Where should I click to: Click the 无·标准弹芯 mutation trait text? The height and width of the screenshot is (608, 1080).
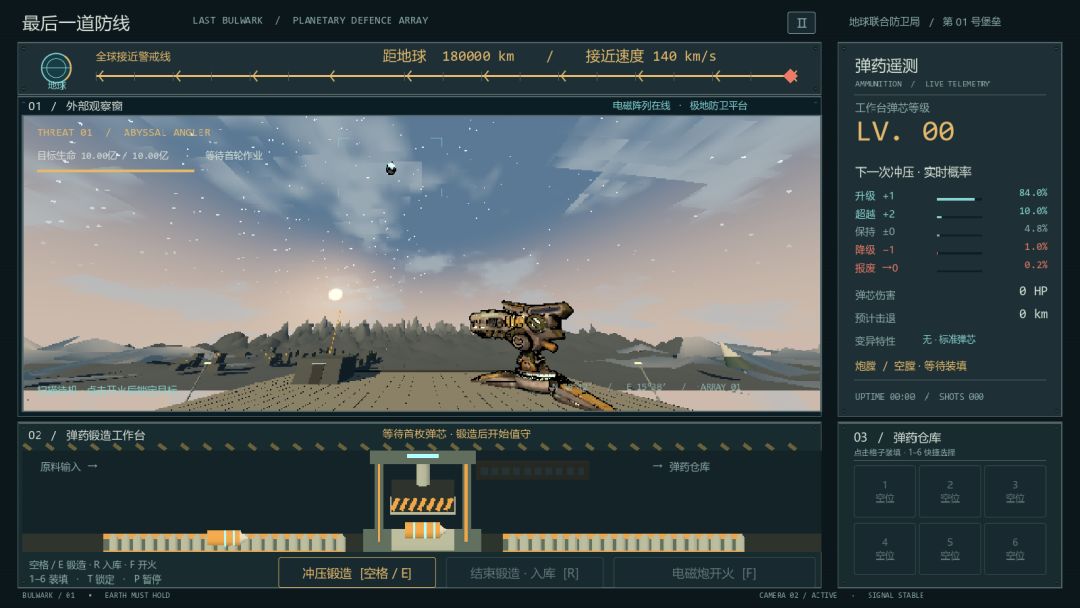[949, 339]
